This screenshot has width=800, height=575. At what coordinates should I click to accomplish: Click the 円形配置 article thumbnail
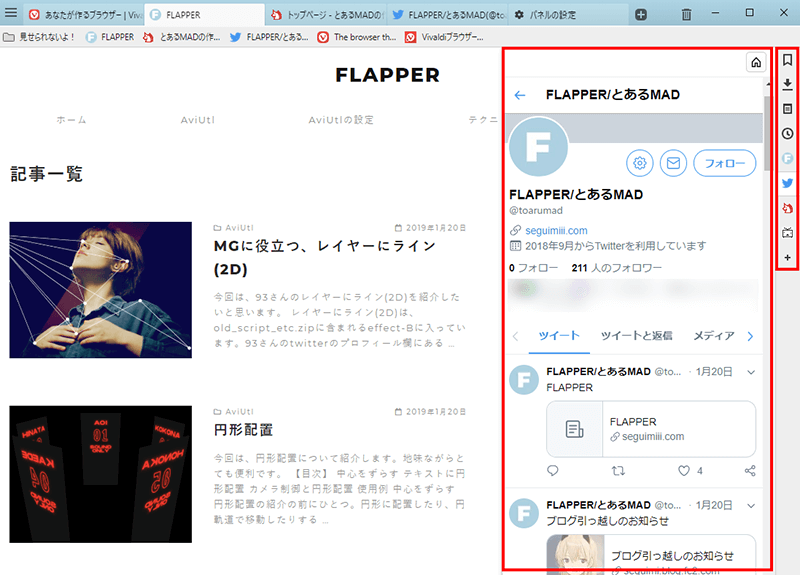click(x=101, y=474)
